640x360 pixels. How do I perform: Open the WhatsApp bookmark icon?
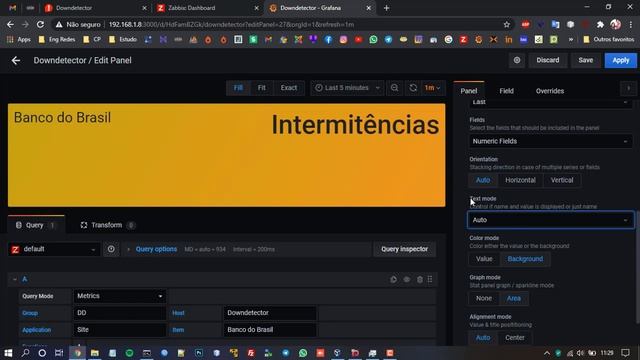373,40
